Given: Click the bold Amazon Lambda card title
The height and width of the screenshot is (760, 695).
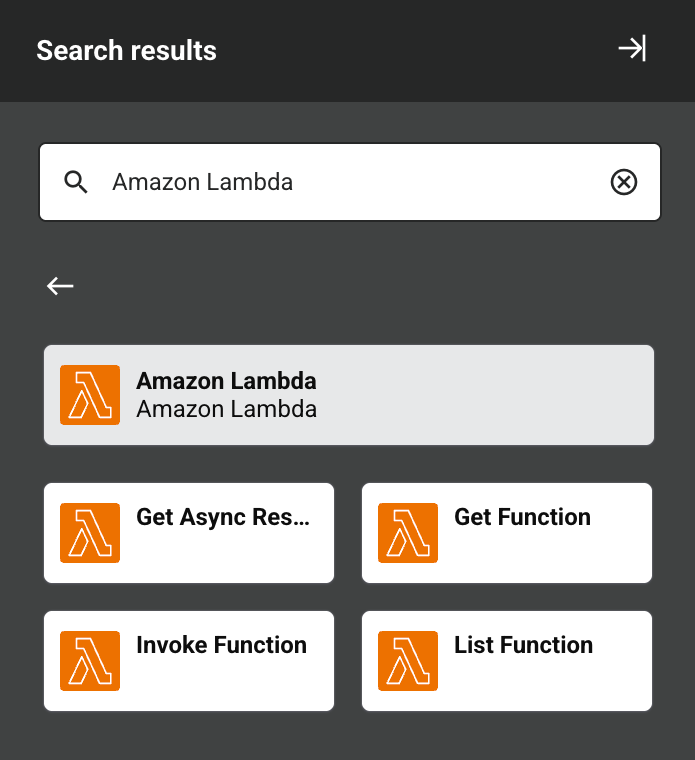Looking at the screenshot, I should click(226, 381).
